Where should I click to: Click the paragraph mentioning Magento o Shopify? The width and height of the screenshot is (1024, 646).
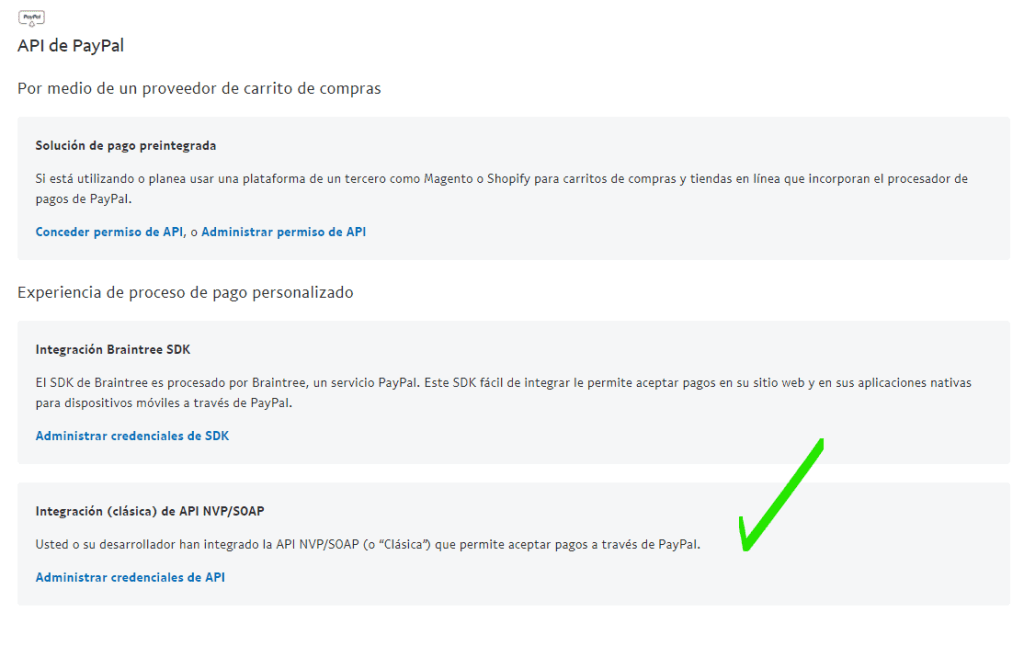coord(502,189)
